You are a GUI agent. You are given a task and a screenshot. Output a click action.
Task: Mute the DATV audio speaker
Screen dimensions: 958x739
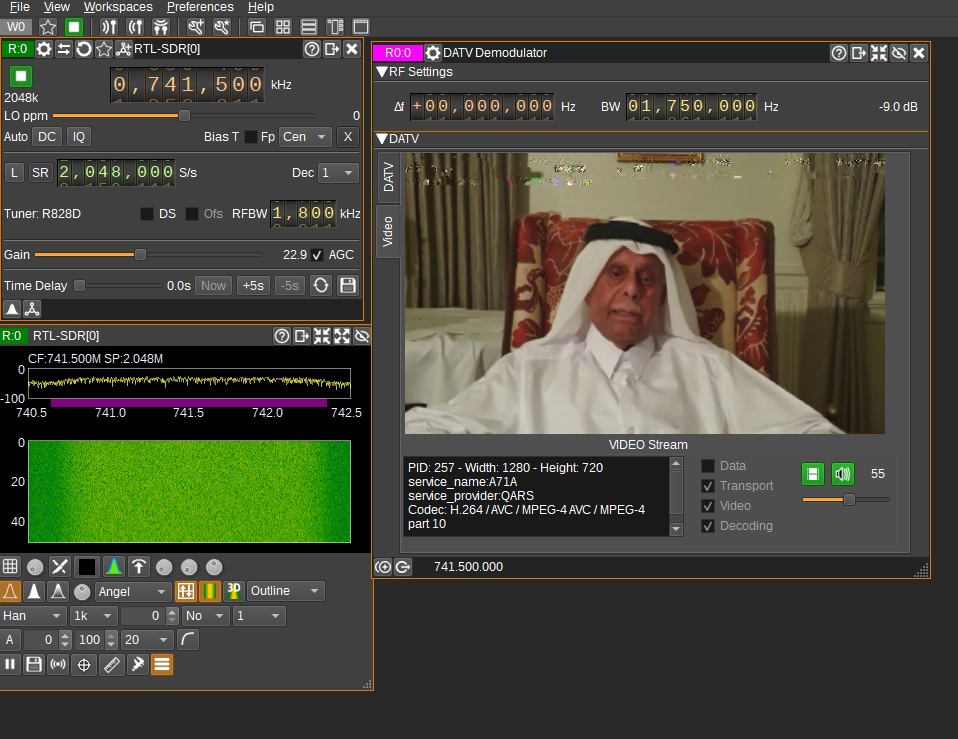pyautogui.click(x=843, y=474)
